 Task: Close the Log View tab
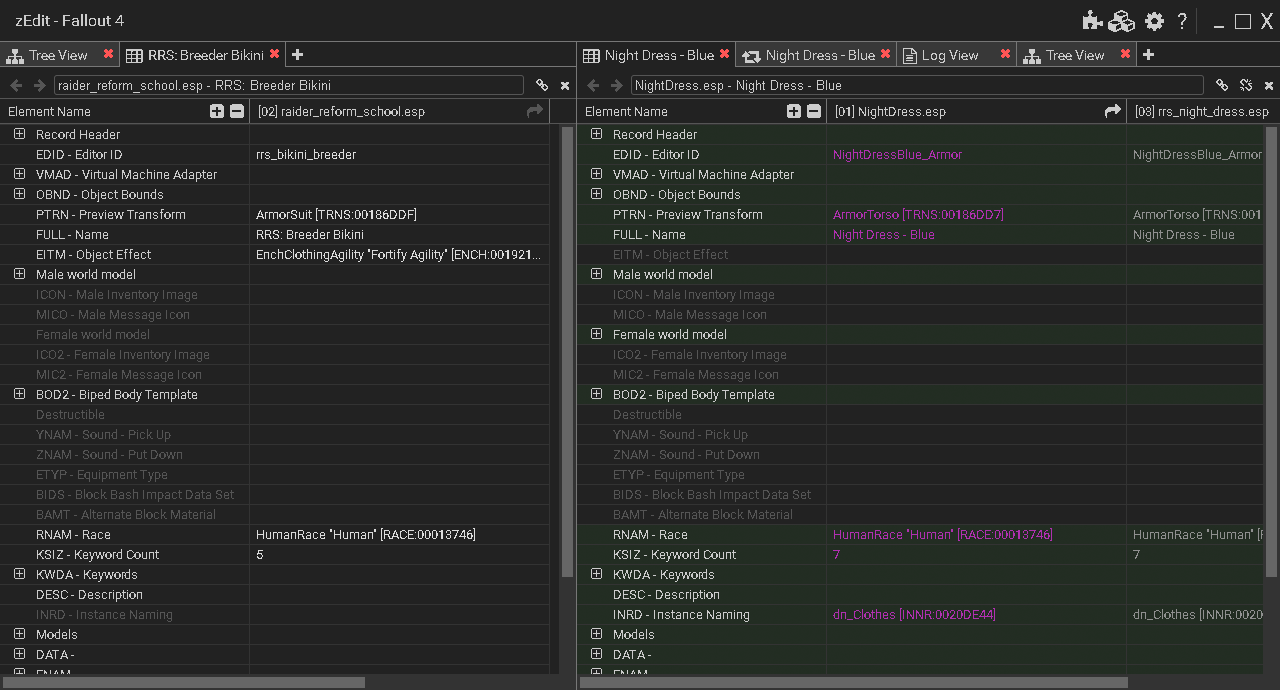(x=1005, y=54)
